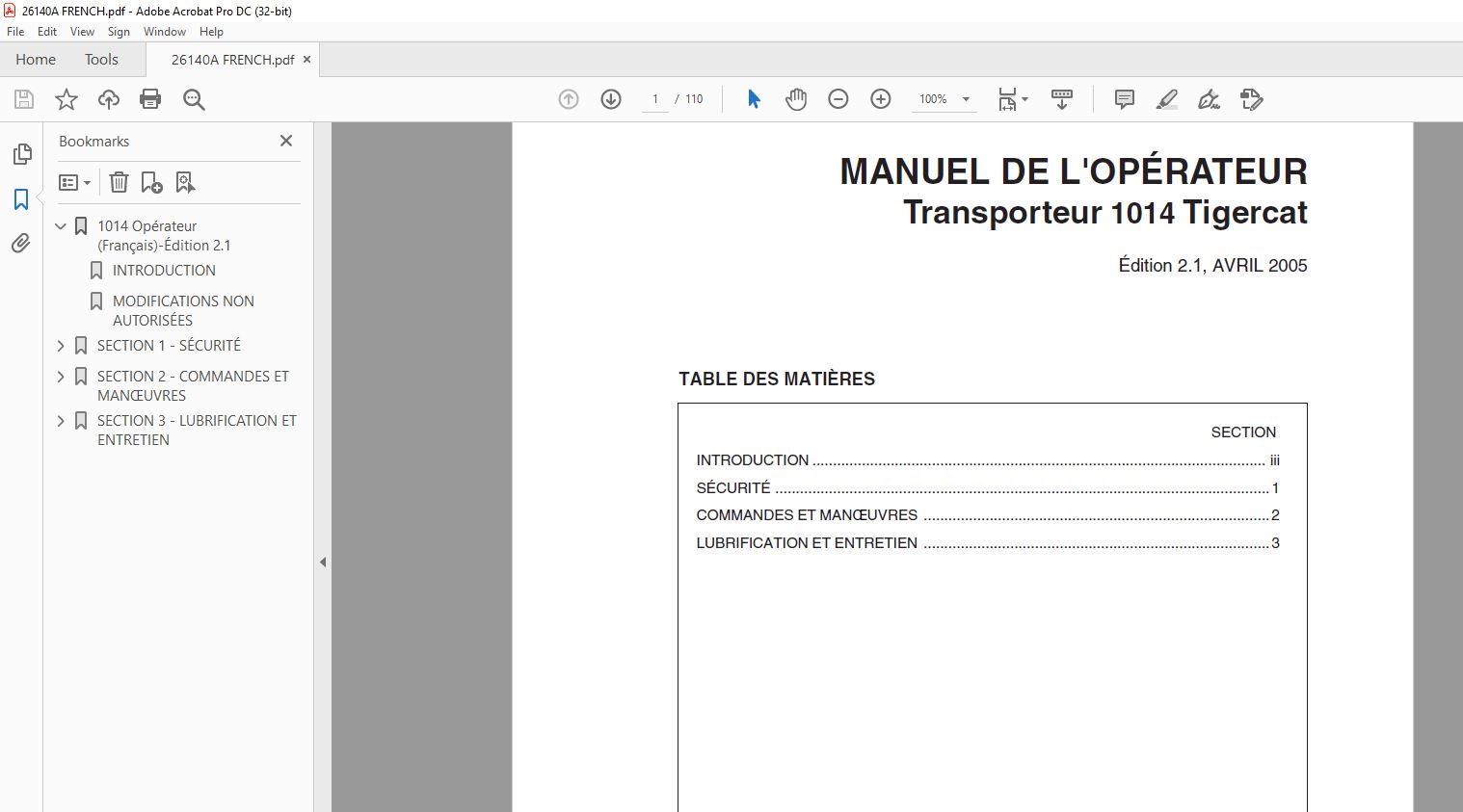Go to previous page arrow
This screenshot has height=812, width=1463.
(x=569, y=99)
